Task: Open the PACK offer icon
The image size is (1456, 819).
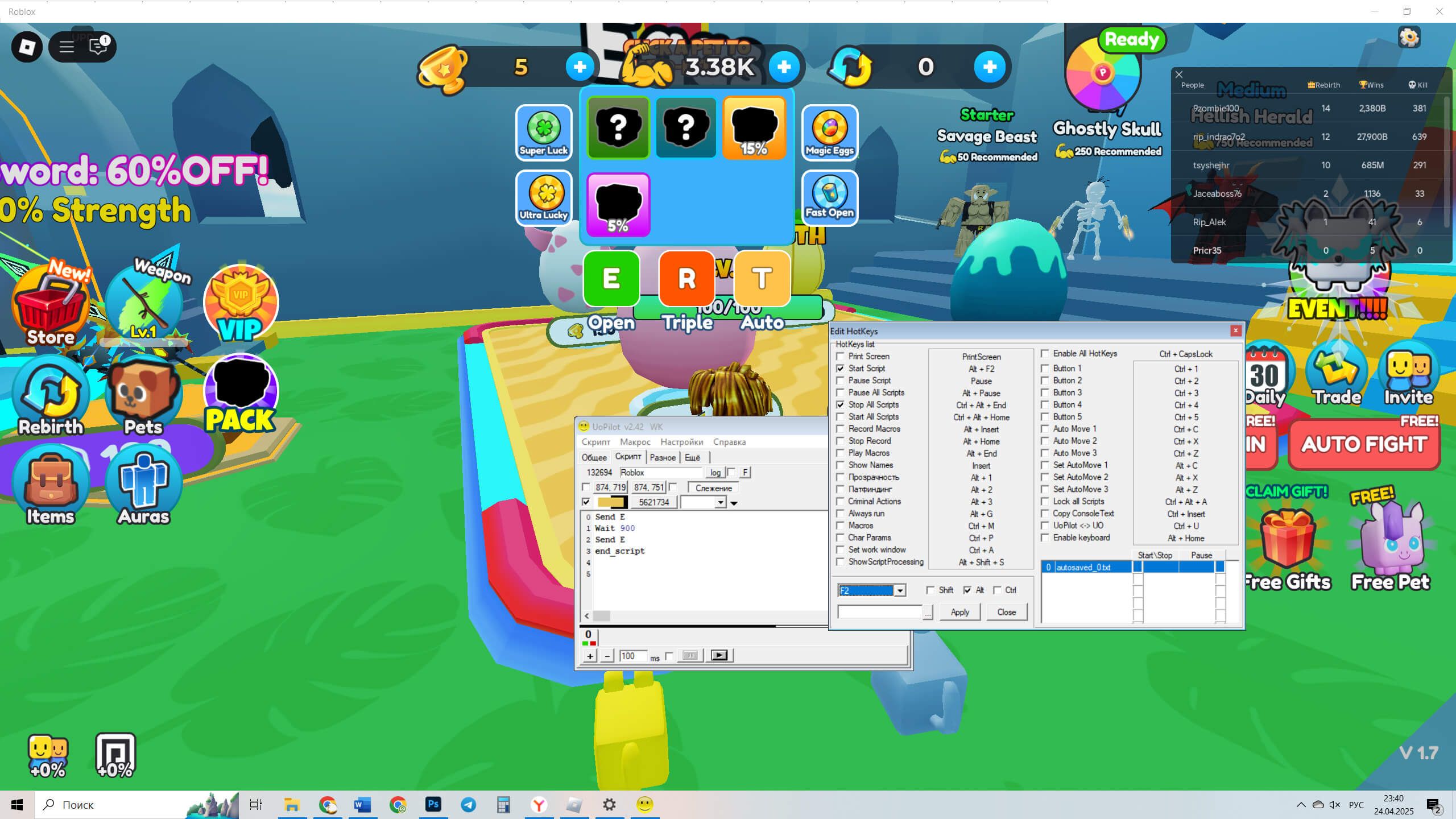Action: click(241, 394)
